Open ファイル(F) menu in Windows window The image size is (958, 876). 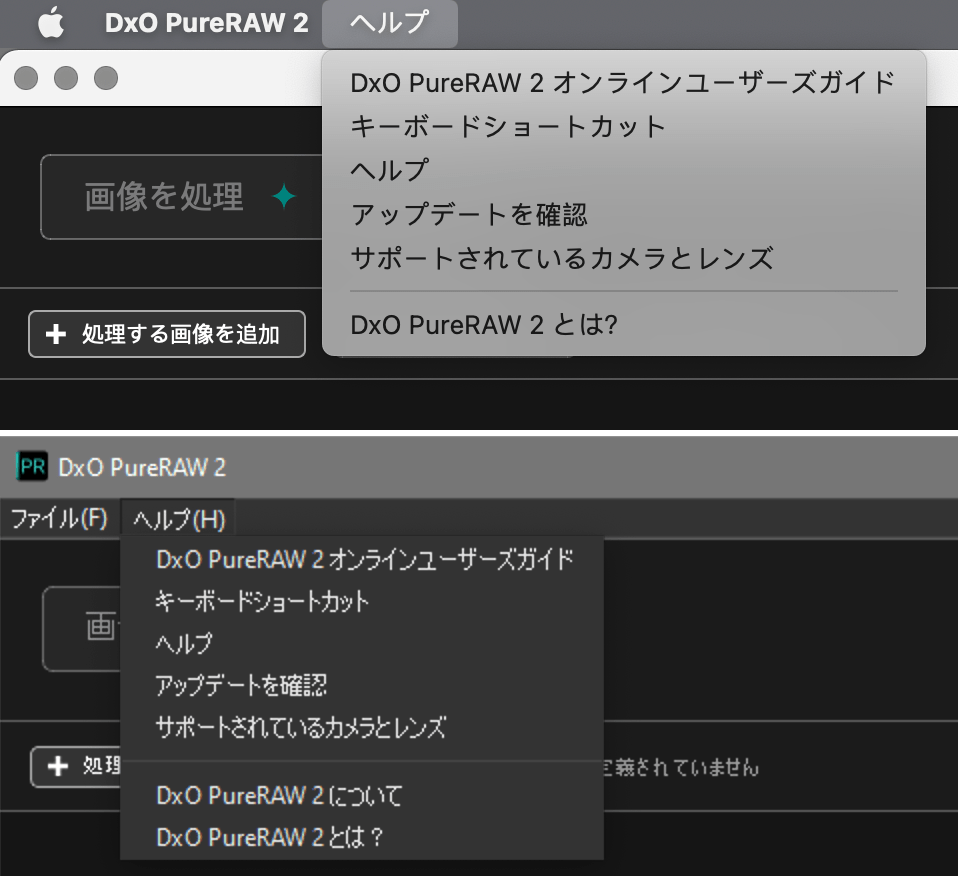pyautogui.click(x=59, y=519)
